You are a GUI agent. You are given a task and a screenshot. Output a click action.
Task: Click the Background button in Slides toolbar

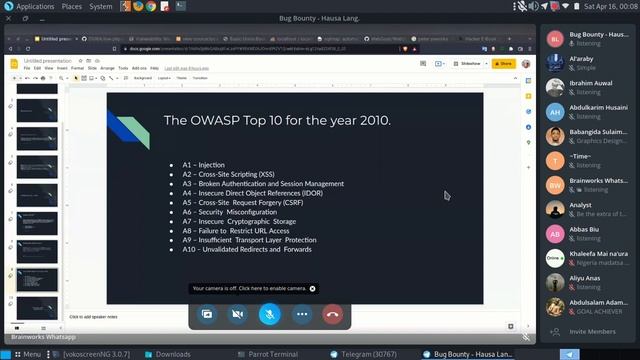pyautogui.click(x=143, y=78)
